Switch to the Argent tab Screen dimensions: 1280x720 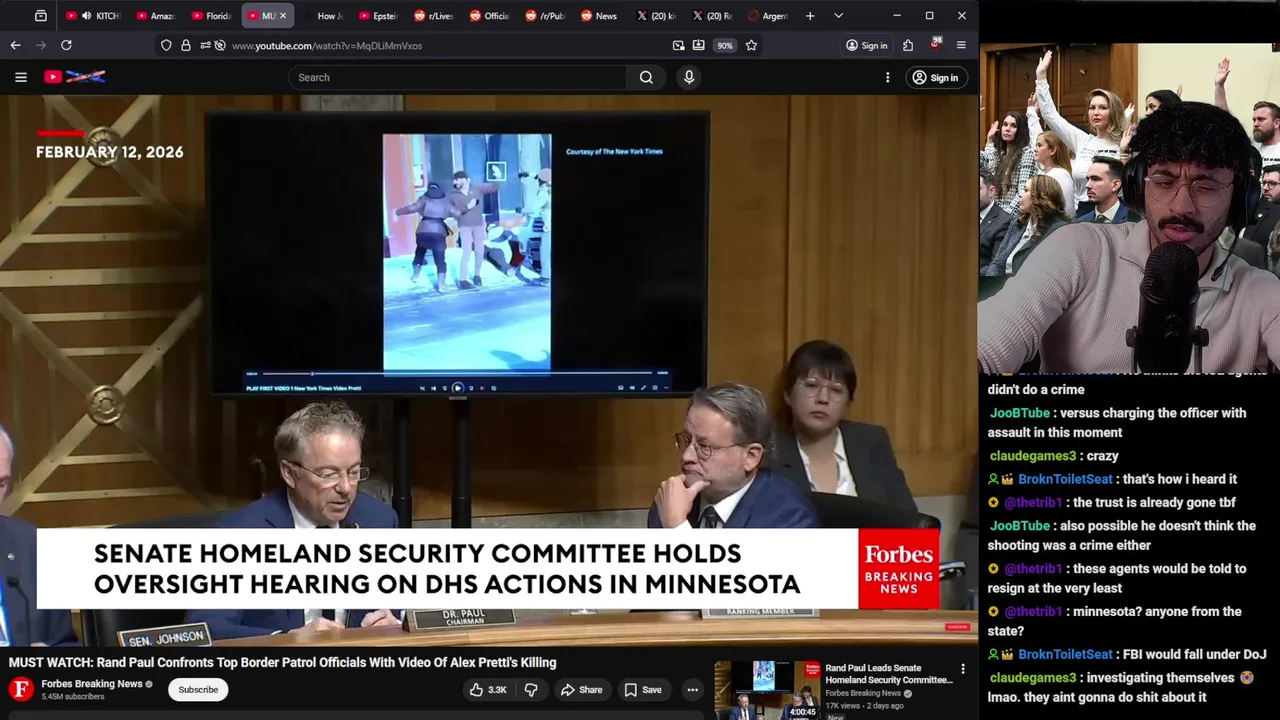tap(768, 16)
